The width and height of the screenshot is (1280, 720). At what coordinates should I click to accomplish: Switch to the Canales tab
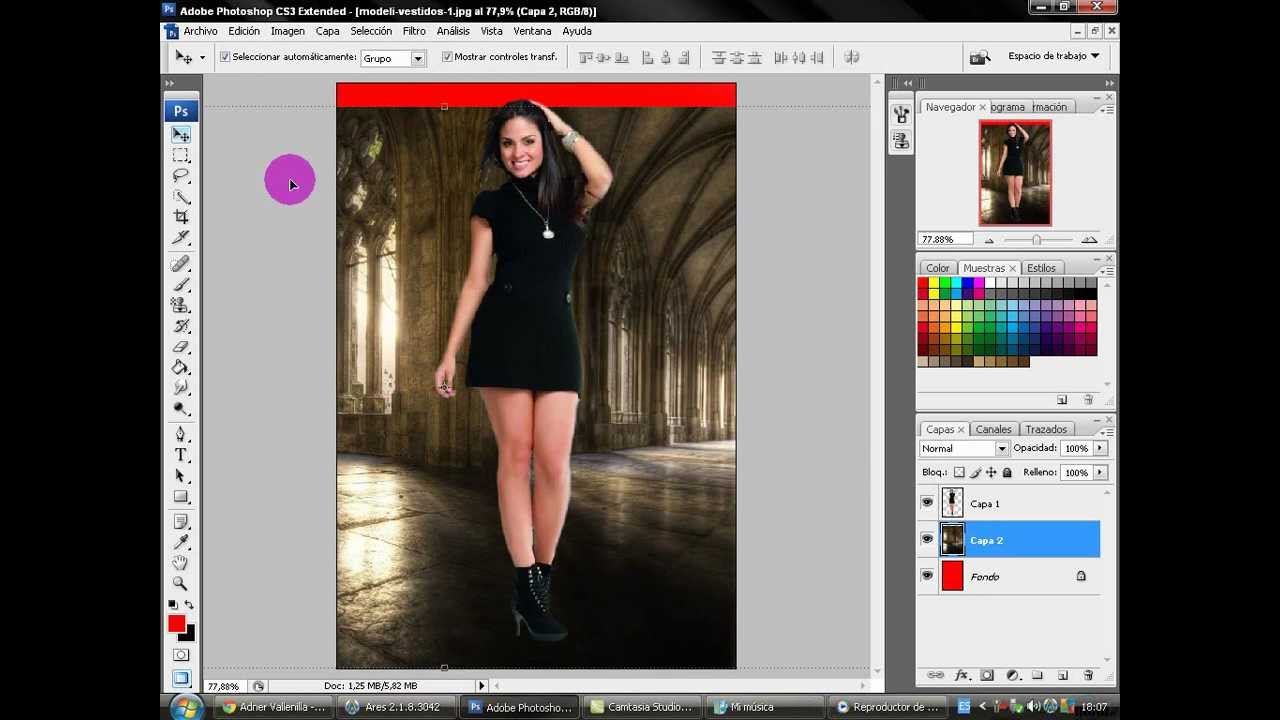click(993, 429)
